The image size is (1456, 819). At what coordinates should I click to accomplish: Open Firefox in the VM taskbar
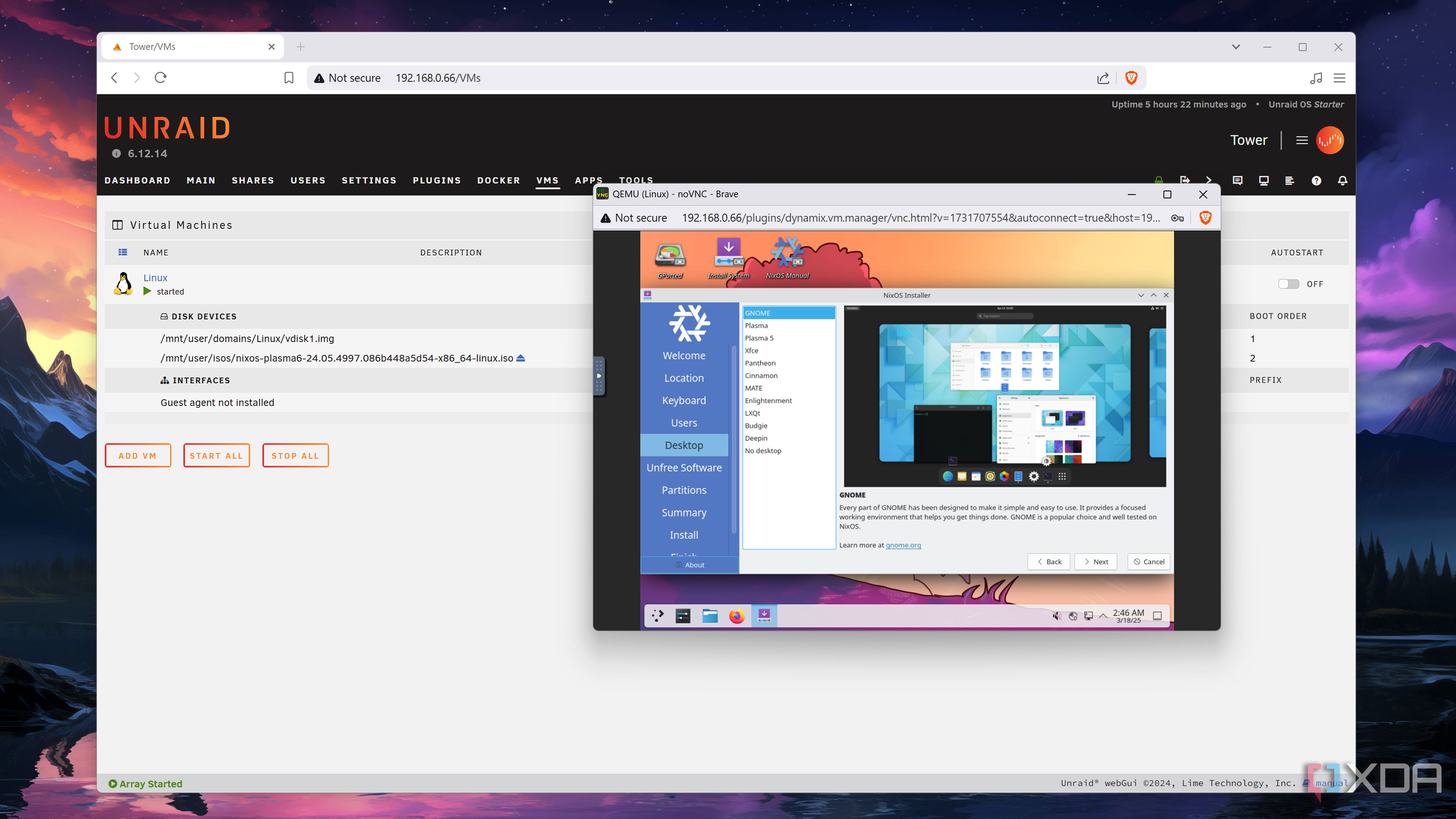(x=736, y=615)
